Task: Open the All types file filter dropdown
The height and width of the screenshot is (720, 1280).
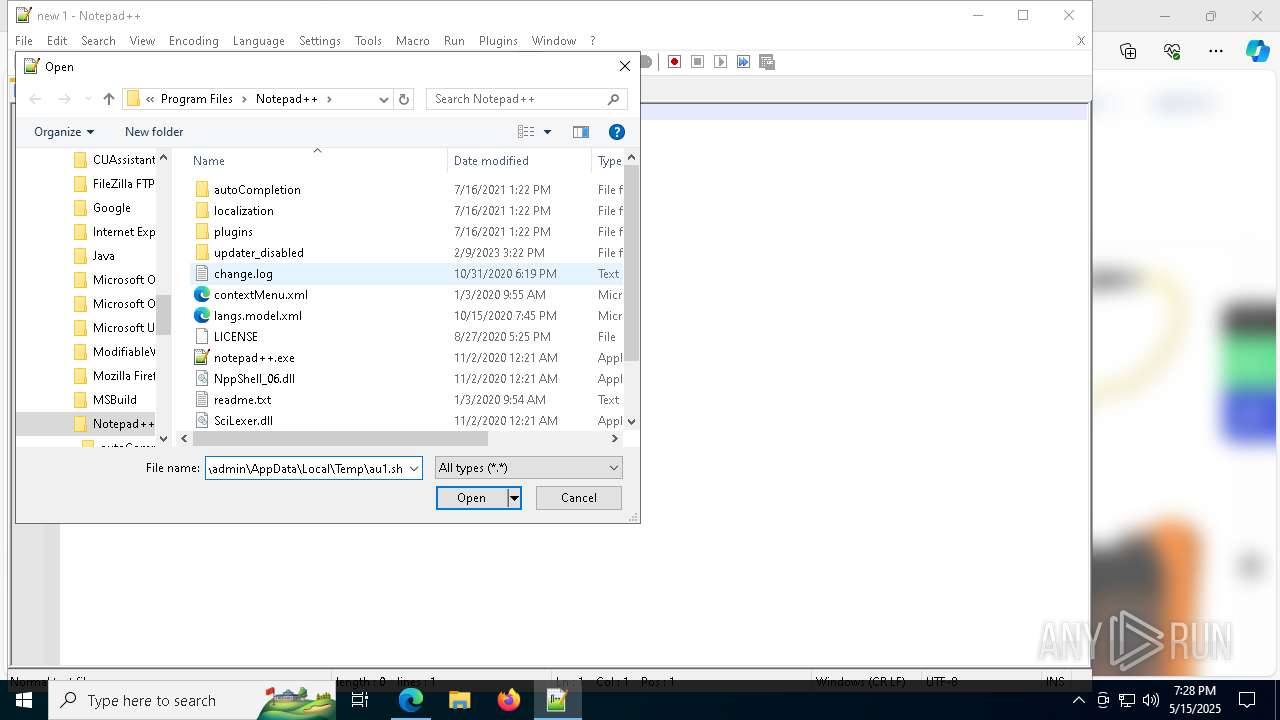Action: pyautogui.click(x=528, y=468)
